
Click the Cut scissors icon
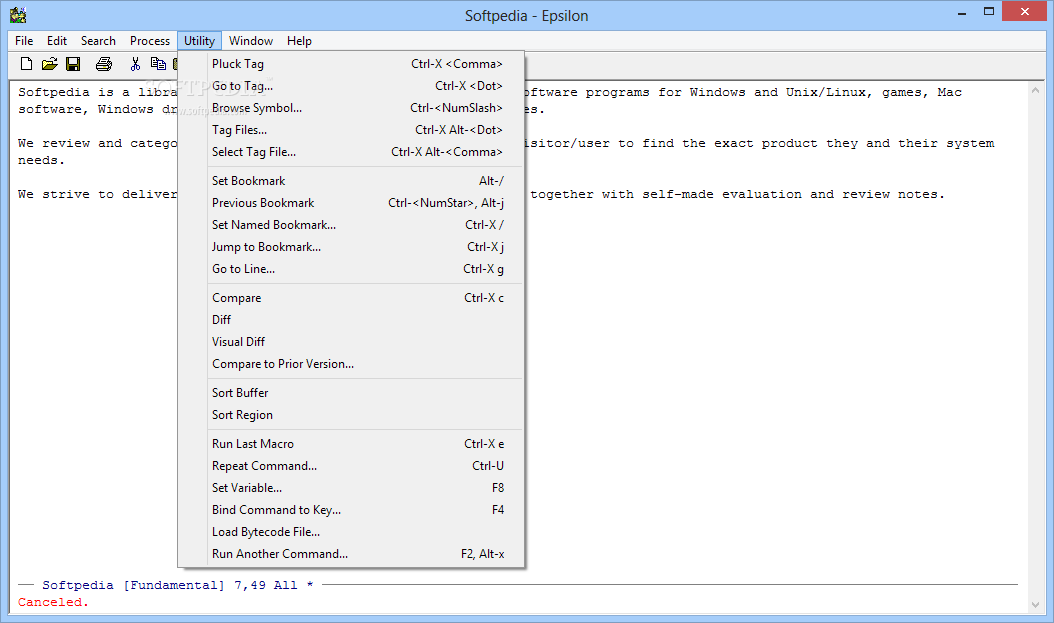pos(135,64)
